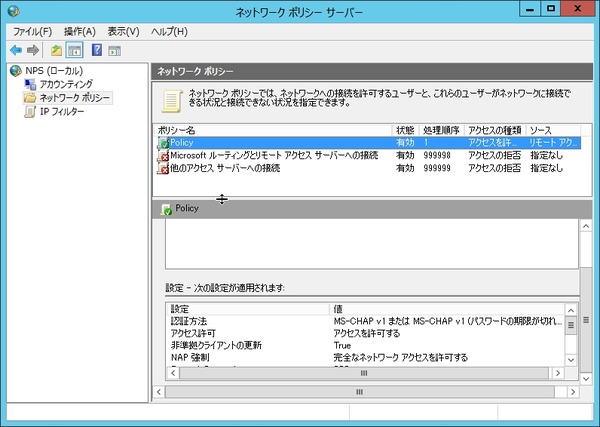Click the 設定 column header in settings table

pos(248,309)
